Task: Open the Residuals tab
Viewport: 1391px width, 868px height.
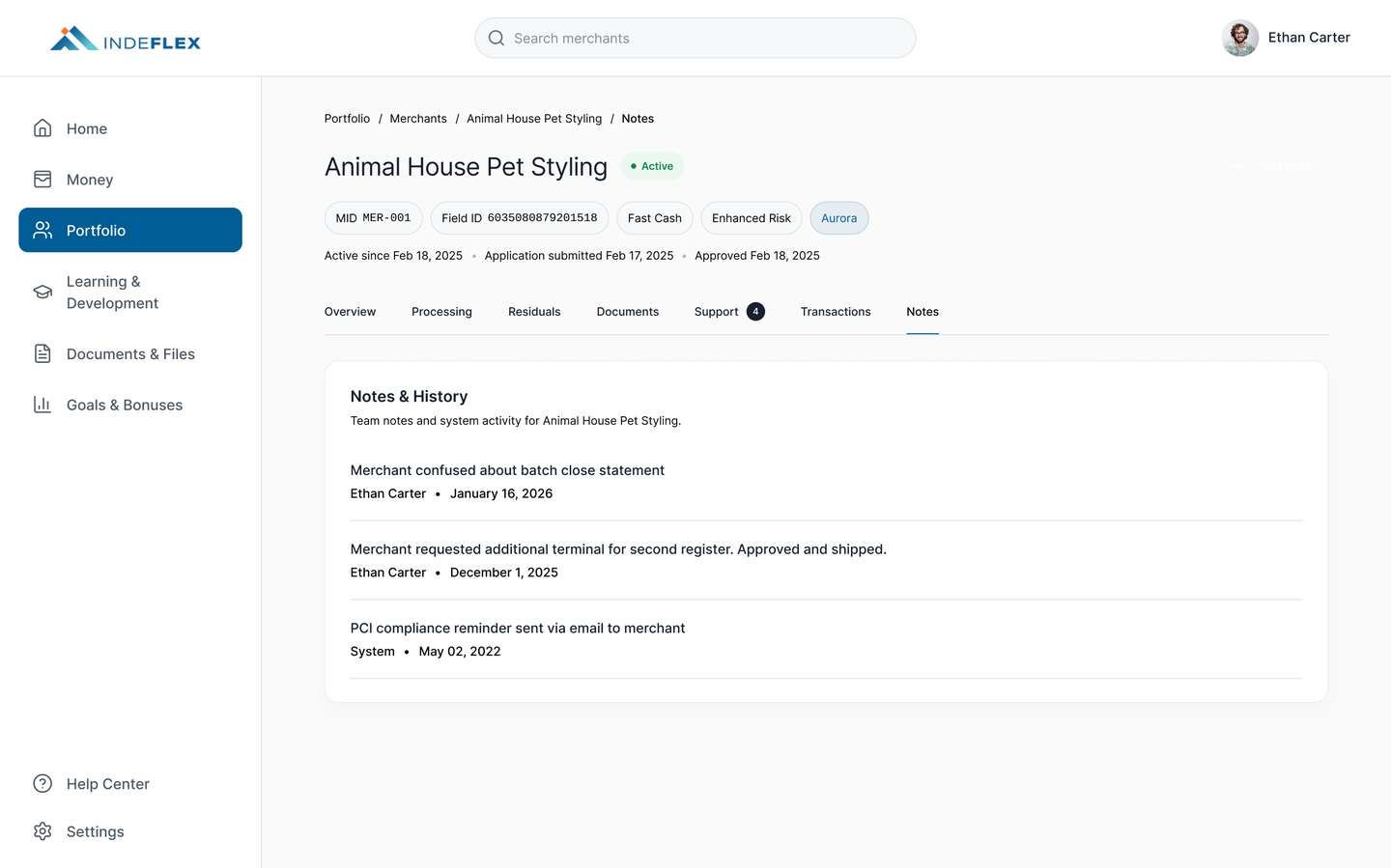Action: pyautogui.click(x=534, y=312)
